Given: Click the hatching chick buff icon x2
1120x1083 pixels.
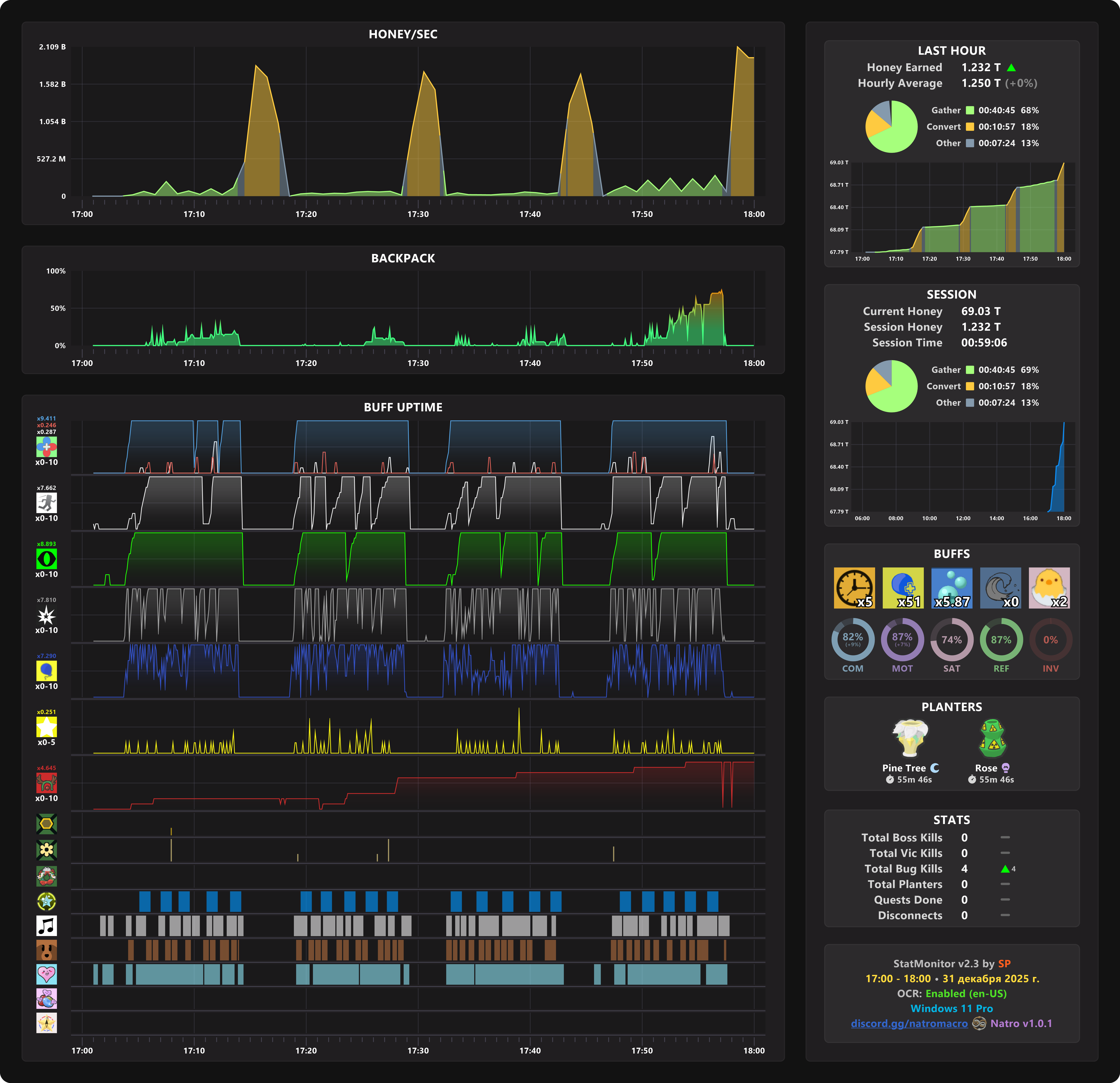Looking at the screenshot, I should [x=1049, y=587].
